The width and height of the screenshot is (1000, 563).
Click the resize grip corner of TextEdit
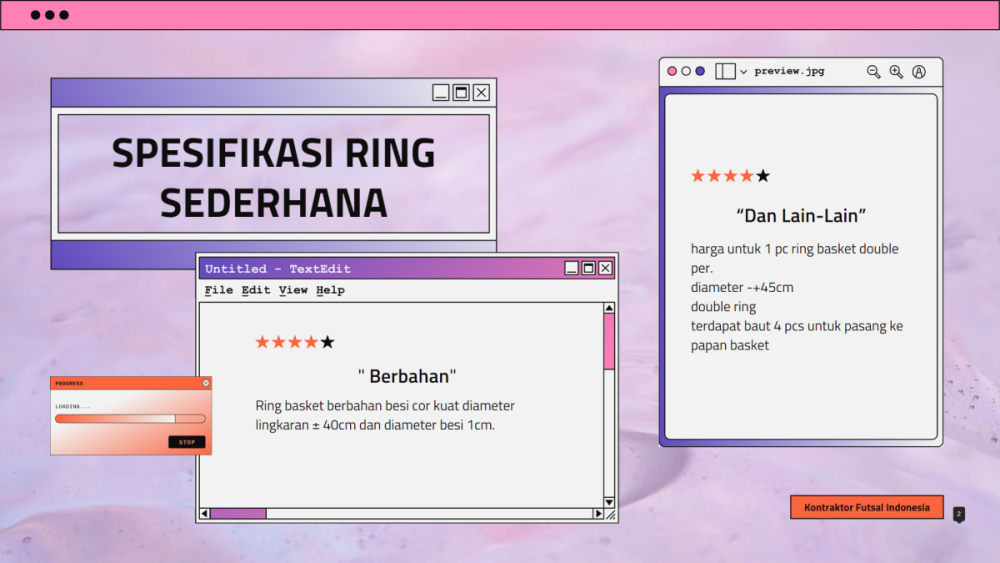point(611,515)
